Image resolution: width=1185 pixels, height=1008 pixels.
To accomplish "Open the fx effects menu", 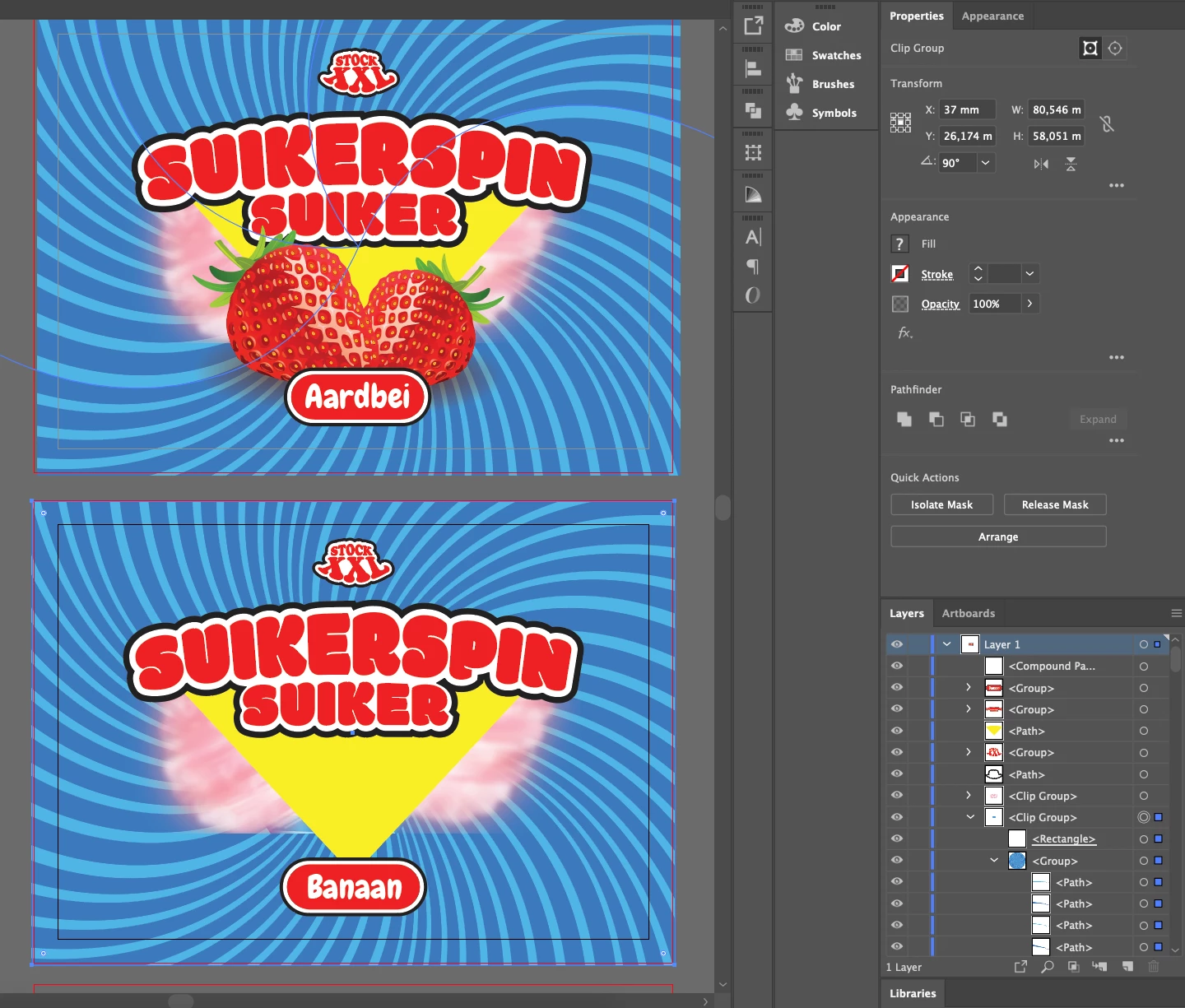I will point(905,332).
